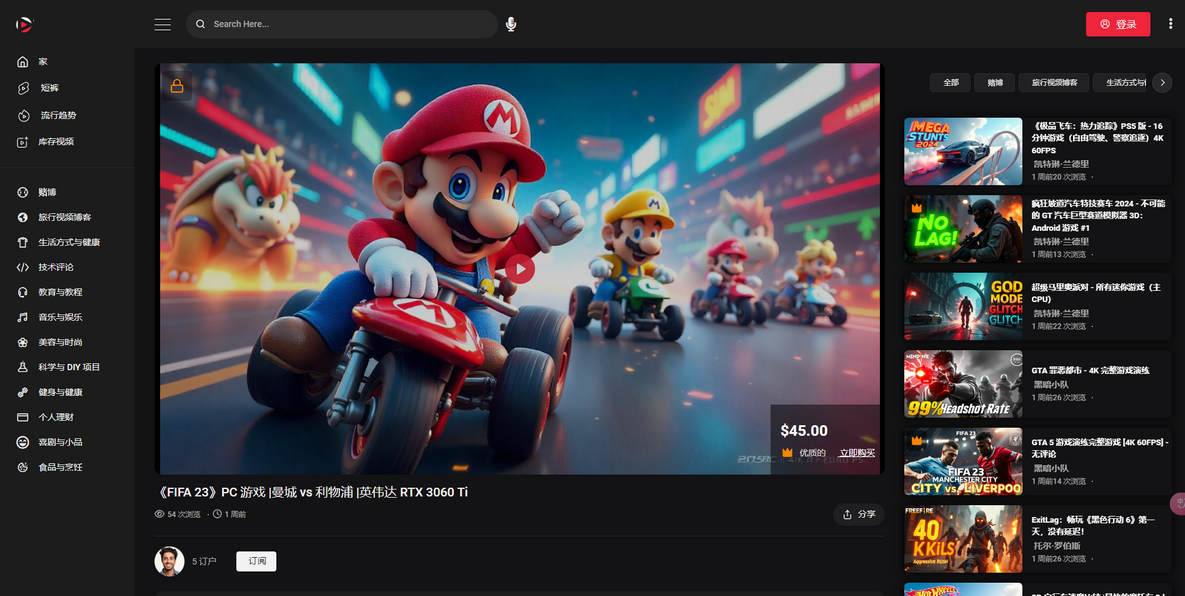Toggle the hamburger menu icon
This screenshot has height=596, width=1185.
(x=162, y=24)
